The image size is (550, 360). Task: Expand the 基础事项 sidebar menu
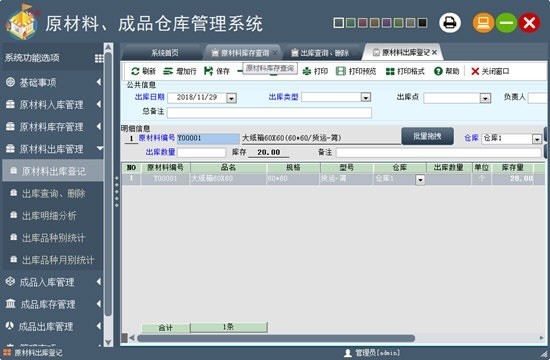[53, 82]
